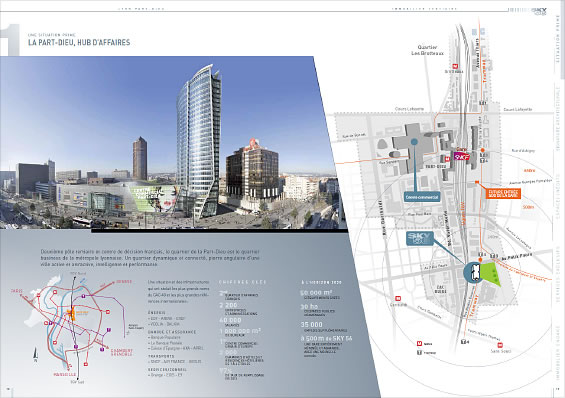
Task: Click the green park area beside SKY 56
Action: coord(491,274)
